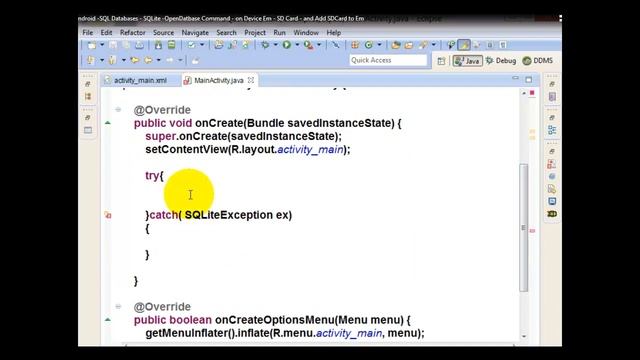This screenshot has height=360, width=640.
Task: Click the Run External Tools icon
Action: pyautogui.click(x=309, y=45)
